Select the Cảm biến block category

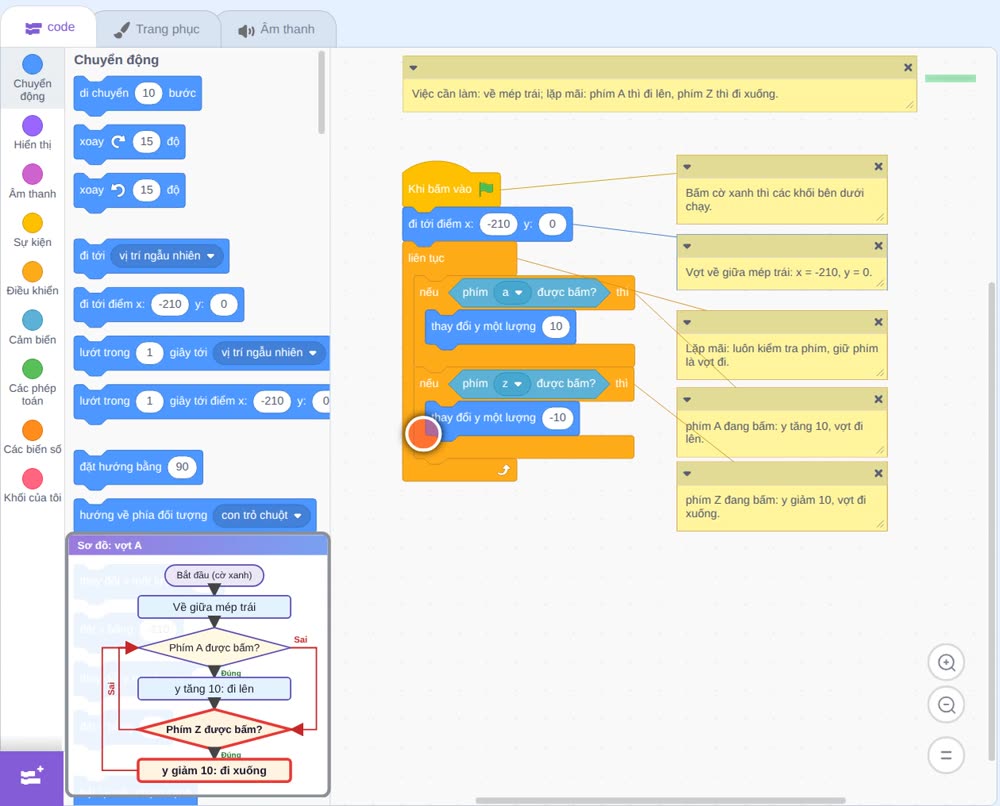[x=33, y=327]
